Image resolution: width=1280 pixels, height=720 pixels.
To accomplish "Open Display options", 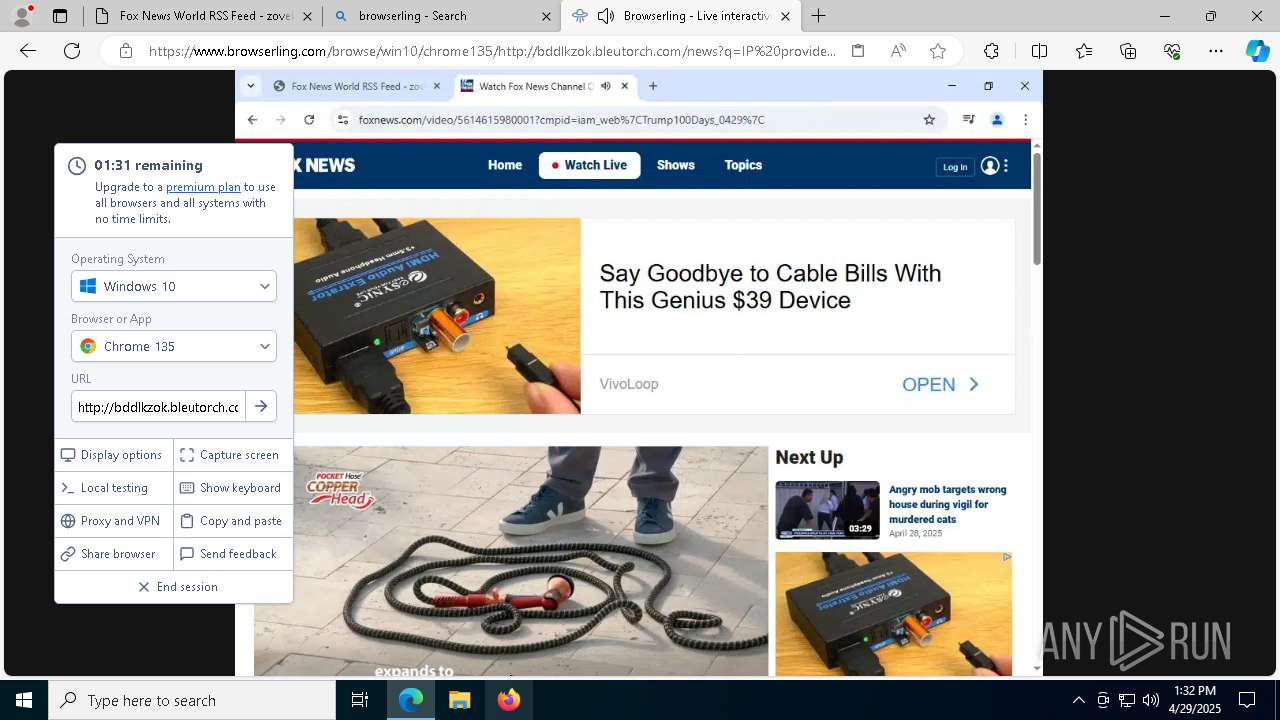I will [113, 455].
